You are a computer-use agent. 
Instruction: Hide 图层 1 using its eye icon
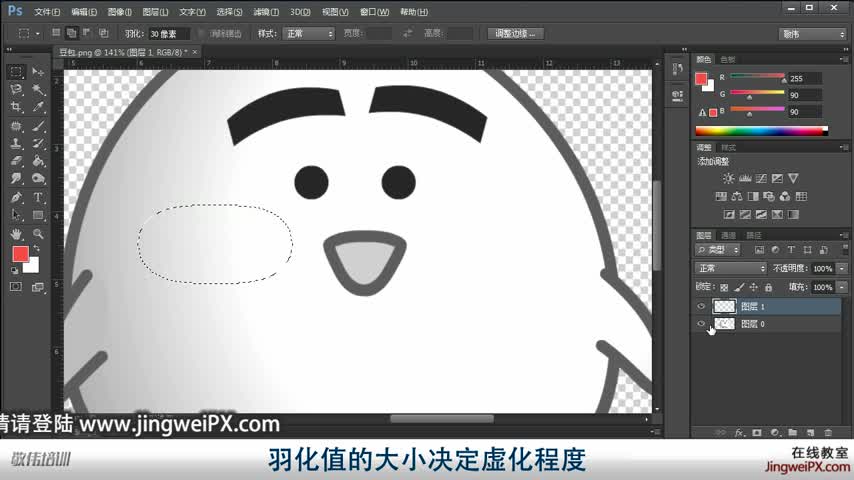pos(701,307)
